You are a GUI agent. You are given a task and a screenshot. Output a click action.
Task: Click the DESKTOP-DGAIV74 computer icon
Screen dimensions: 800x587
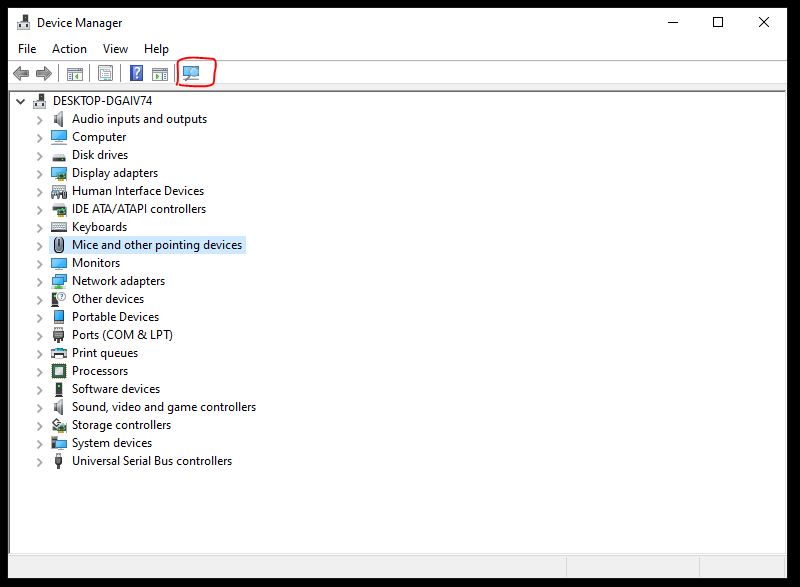pos(40,101)
